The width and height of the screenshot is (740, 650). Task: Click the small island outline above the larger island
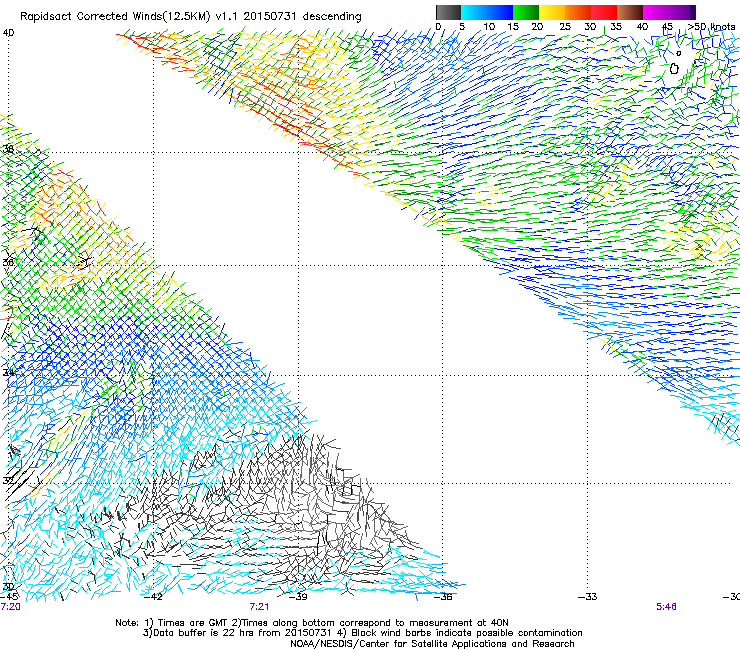click(x=679, y=53)
